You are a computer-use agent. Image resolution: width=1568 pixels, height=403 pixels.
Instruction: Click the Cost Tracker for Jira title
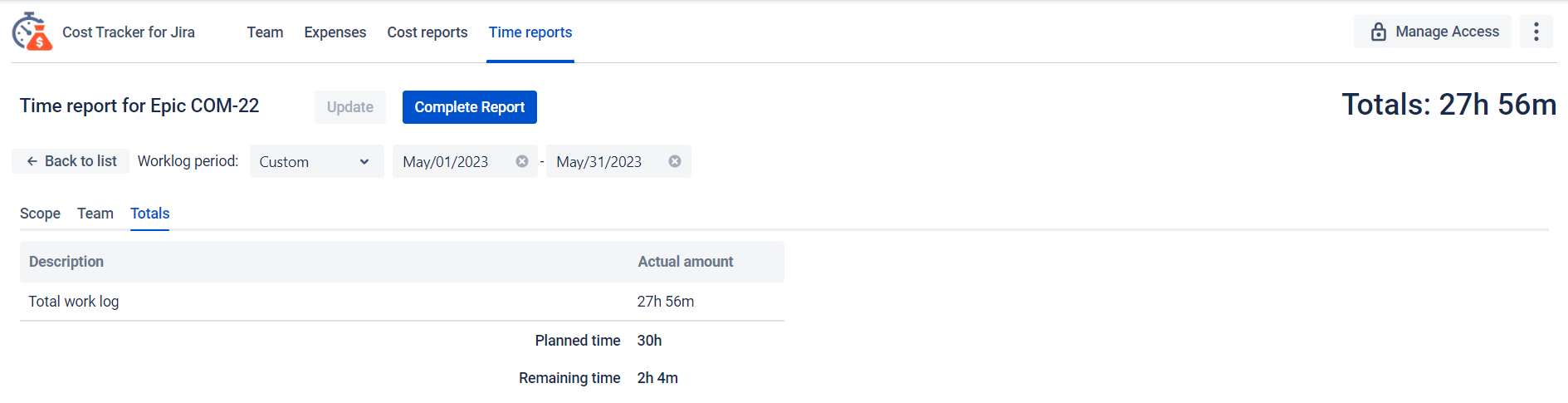click(x=129, y=32)
